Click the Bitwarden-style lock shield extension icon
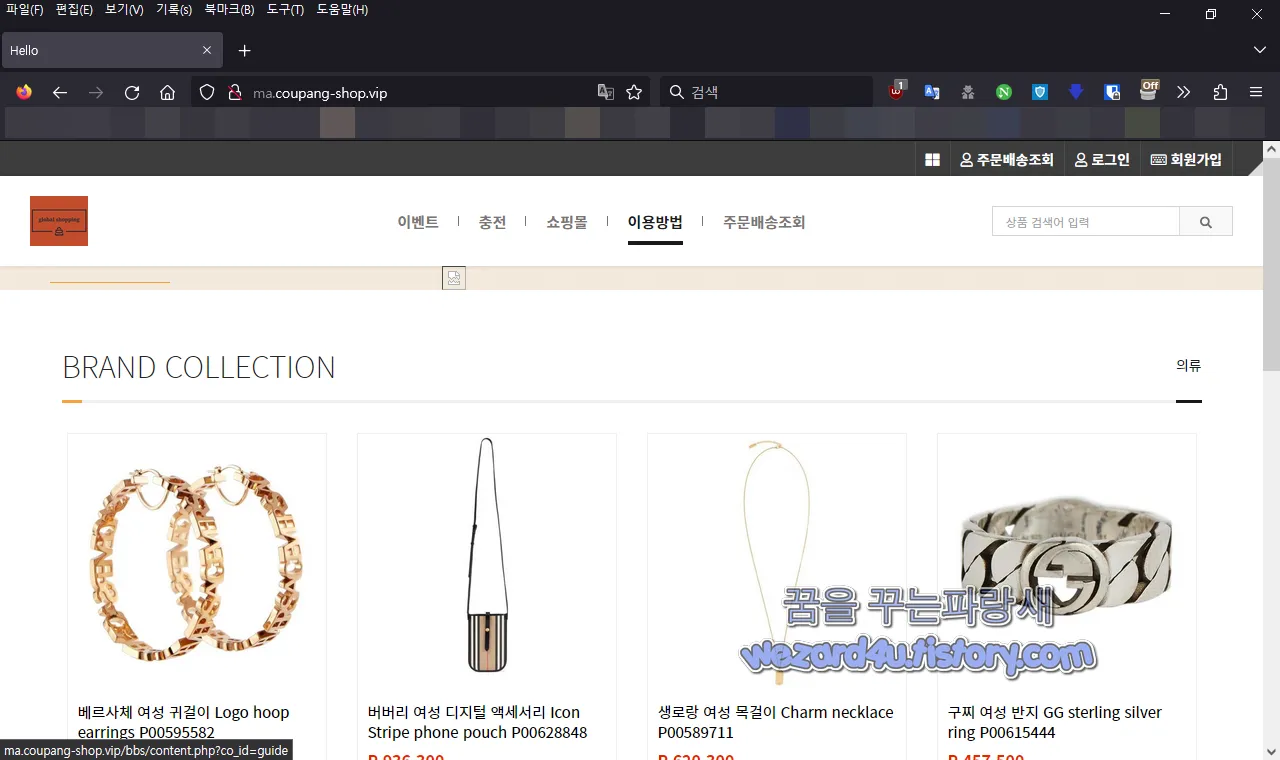The image size is (1280, 760). coord(1112,92)
